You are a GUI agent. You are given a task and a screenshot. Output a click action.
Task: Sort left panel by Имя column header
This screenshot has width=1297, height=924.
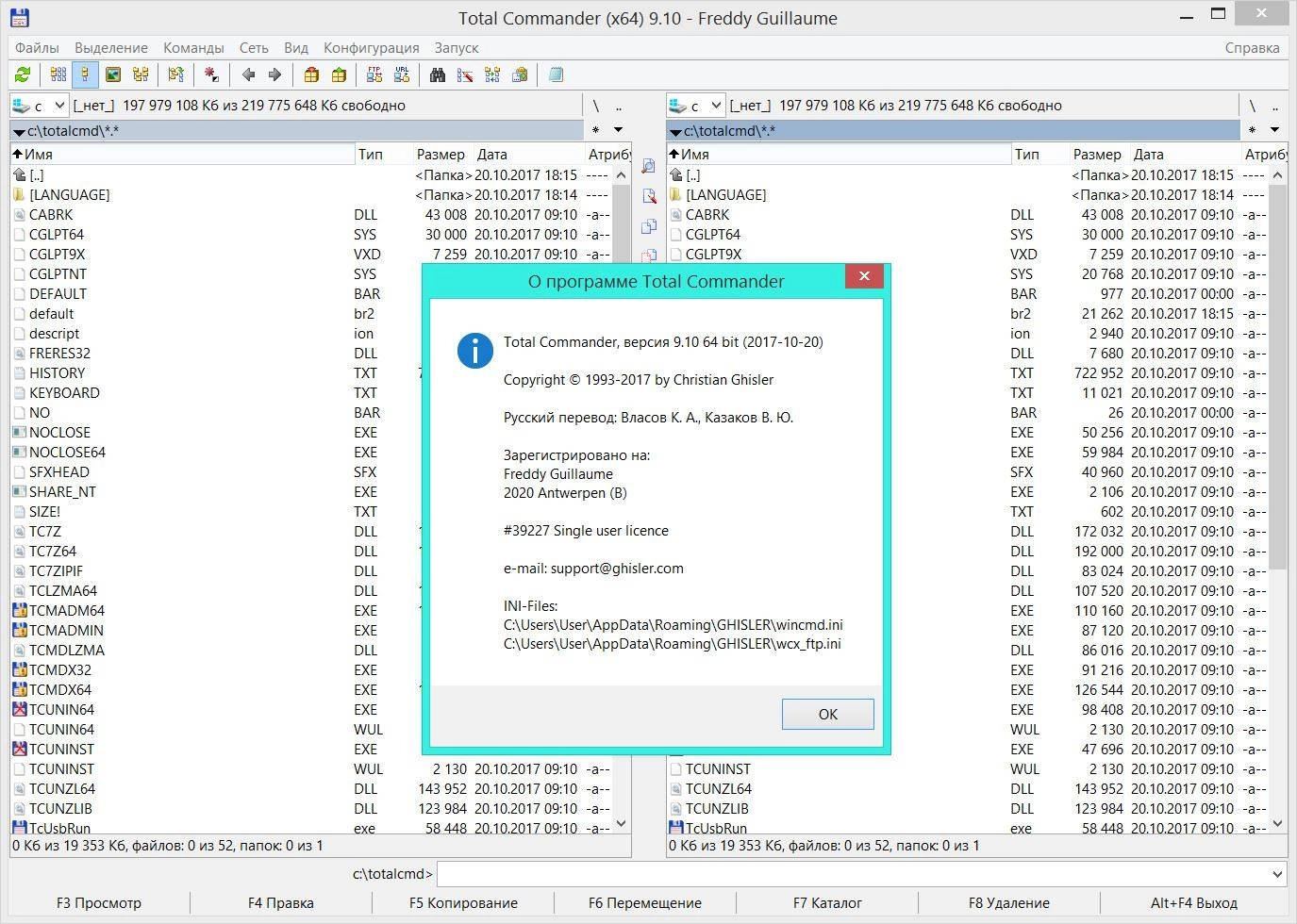pos(182,154)
